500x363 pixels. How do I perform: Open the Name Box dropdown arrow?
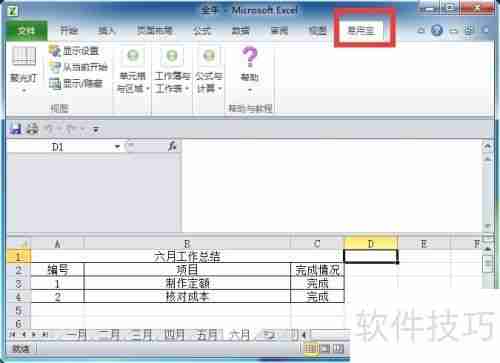click(117, 147)
